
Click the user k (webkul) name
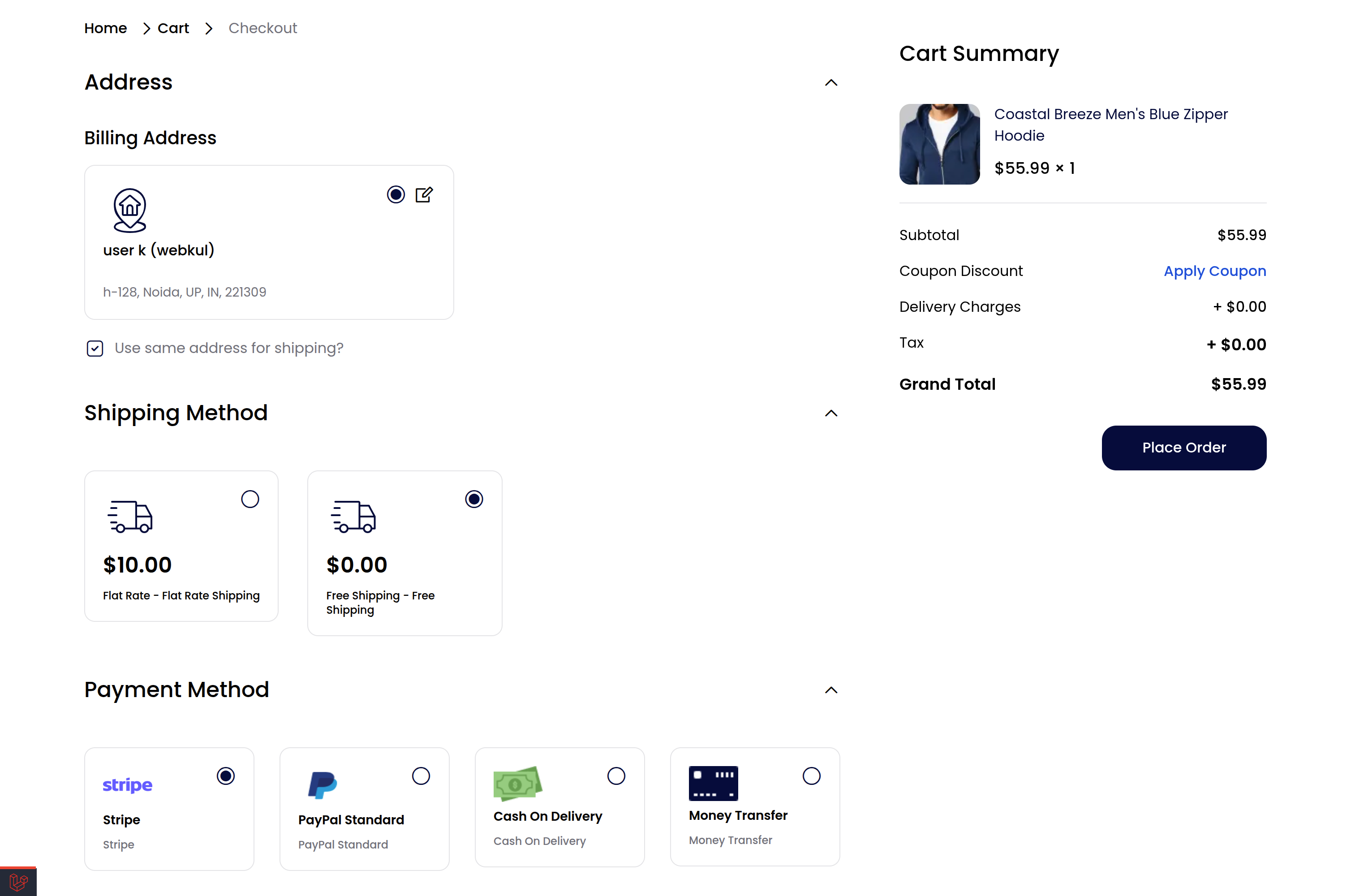coord(159,250)
